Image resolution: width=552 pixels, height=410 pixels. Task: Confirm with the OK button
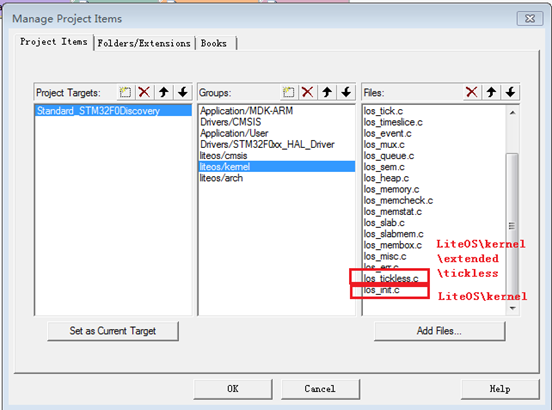click(233, 389)
